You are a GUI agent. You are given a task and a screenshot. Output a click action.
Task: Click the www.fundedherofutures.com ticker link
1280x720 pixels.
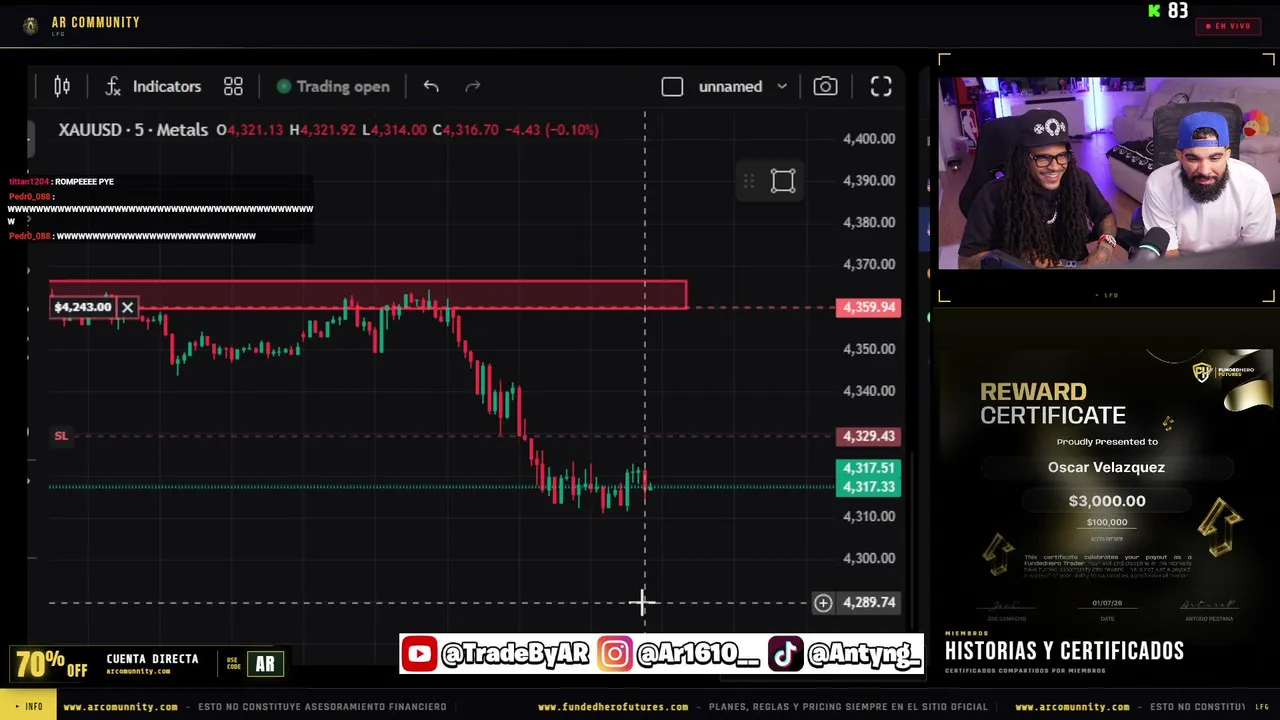click(x=613, y=707)
